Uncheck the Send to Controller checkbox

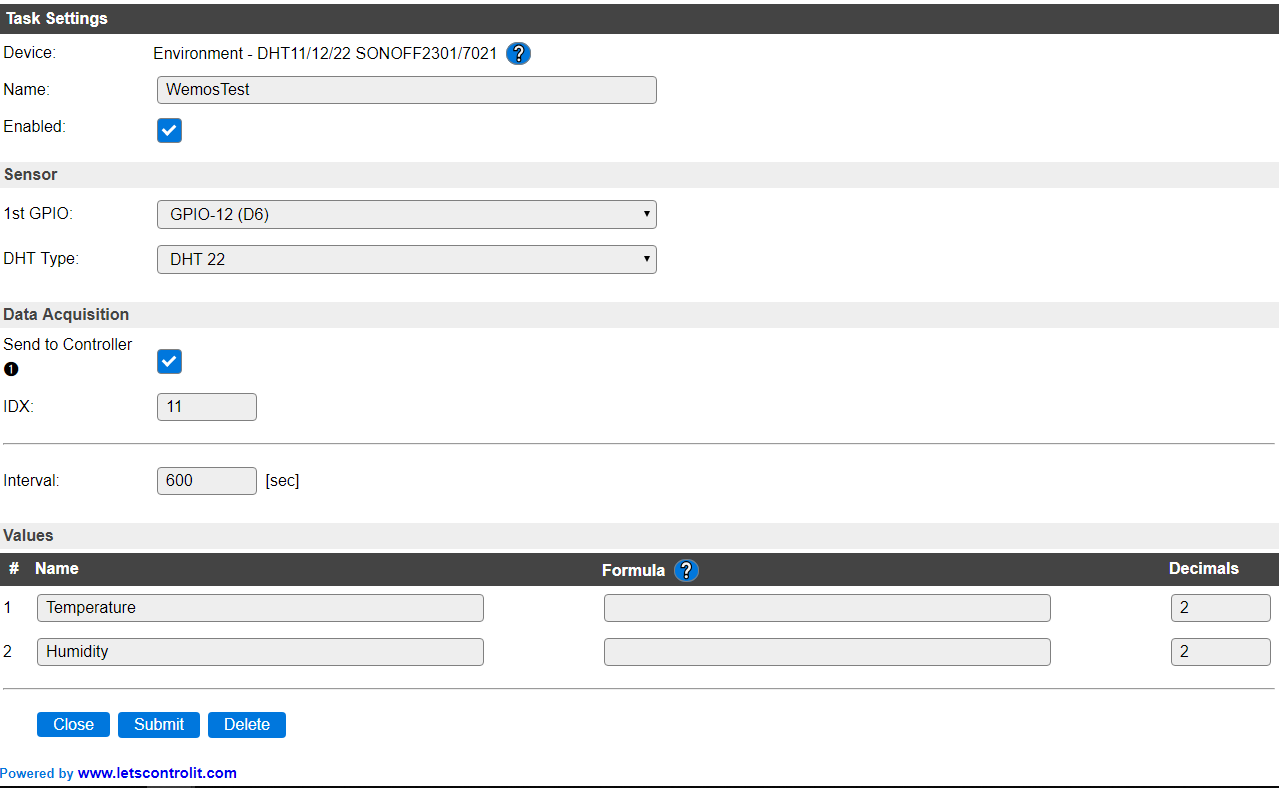(x=169, y=362)
